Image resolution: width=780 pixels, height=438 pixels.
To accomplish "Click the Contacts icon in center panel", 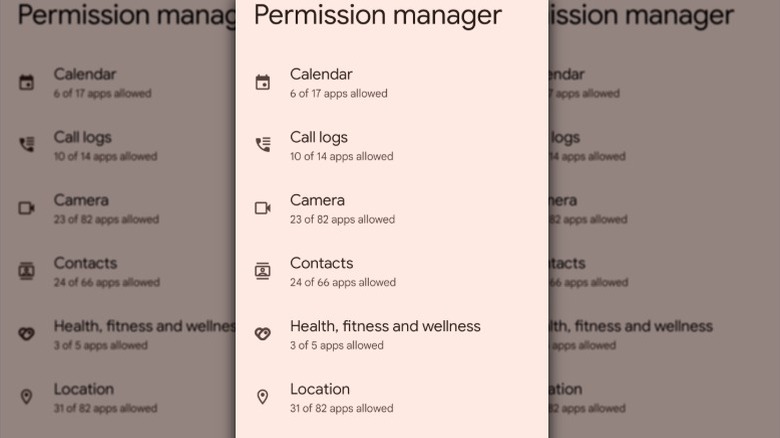I will pos(263,271).
